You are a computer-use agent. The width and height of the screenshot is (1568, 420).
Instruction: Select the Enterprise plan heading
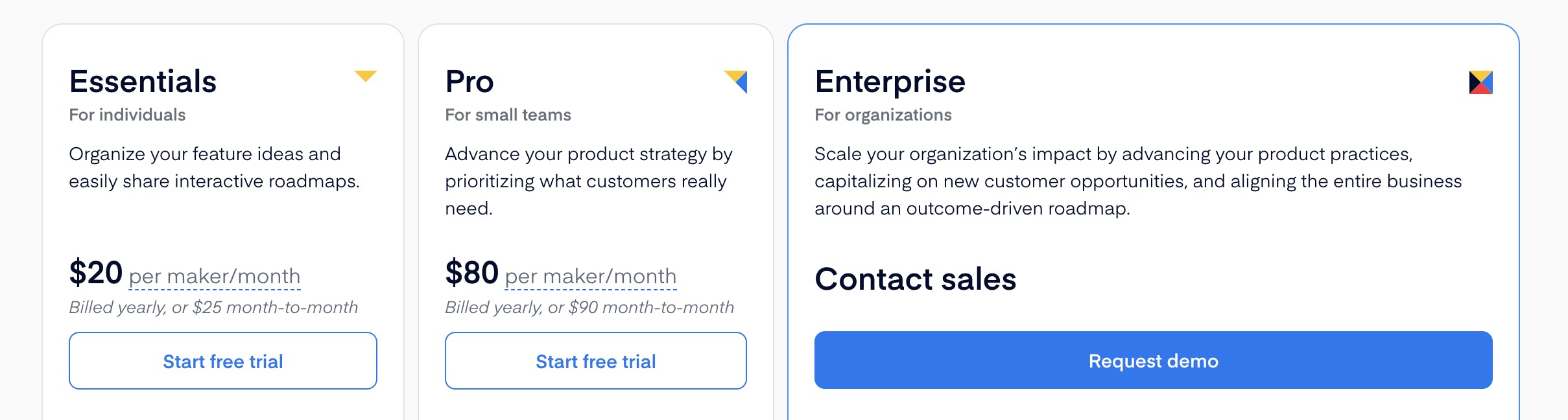point(890,82)
